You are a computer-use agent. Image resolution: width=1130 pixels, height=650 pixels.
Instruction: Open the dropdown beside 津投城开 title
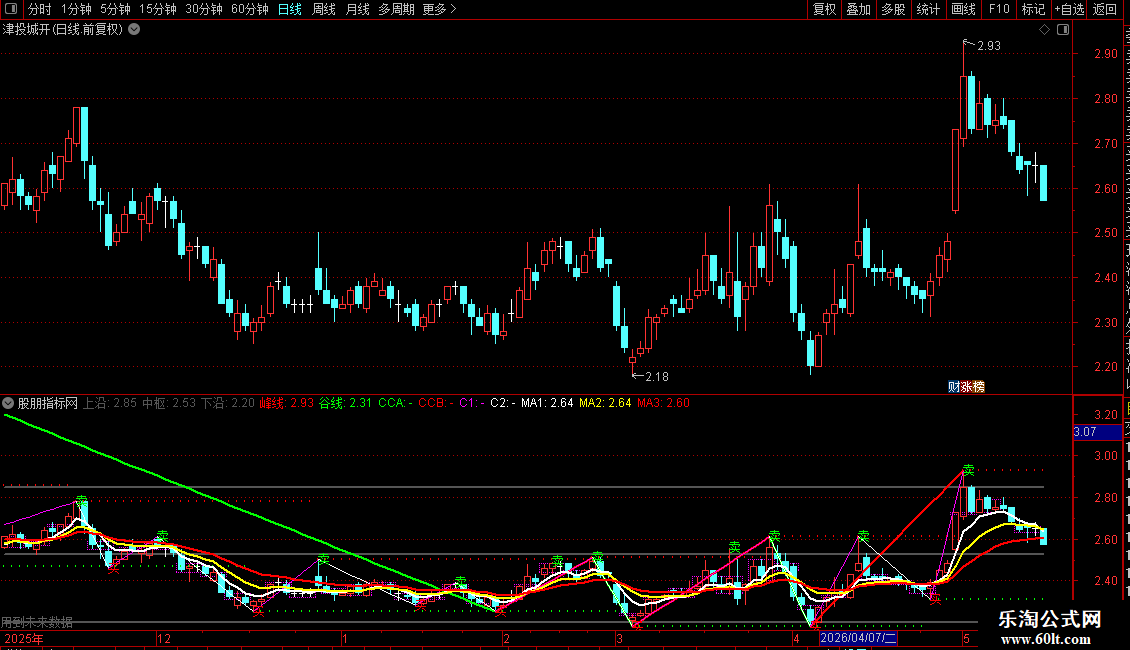[134, 30]
